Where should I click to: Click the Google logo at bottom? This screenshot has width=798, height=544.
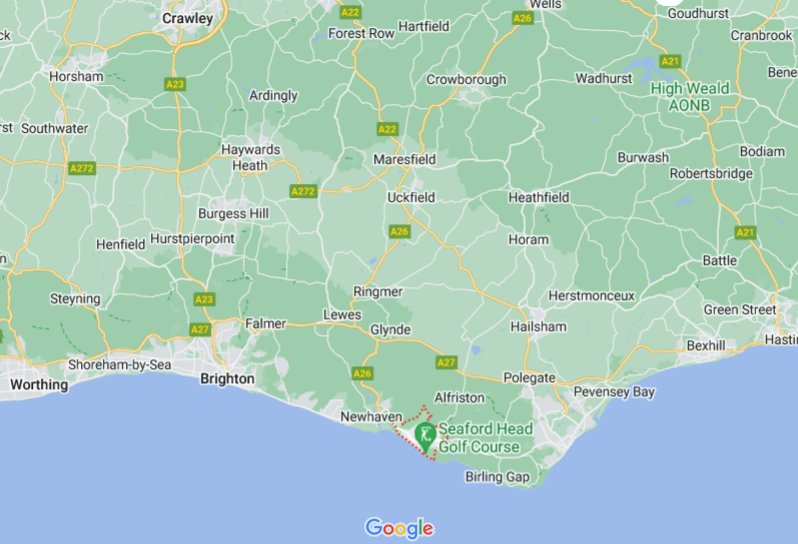coord(400,529)
